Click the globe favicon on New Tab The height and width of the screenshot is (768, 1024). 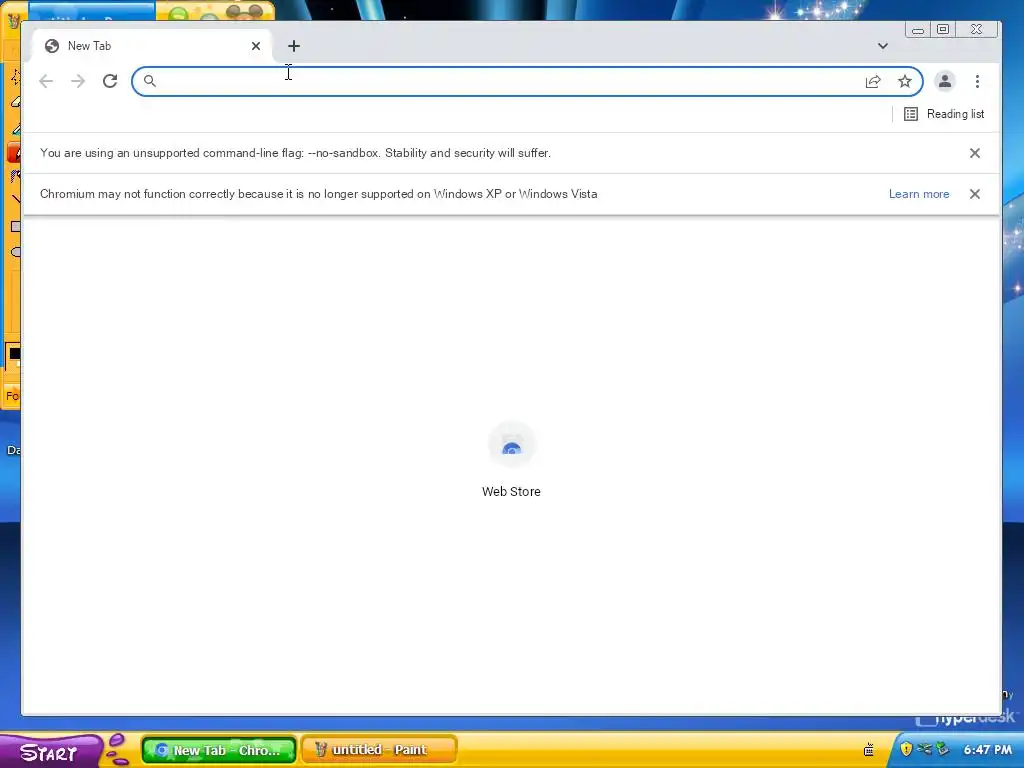pyautogui.click(x=52, y=46)
